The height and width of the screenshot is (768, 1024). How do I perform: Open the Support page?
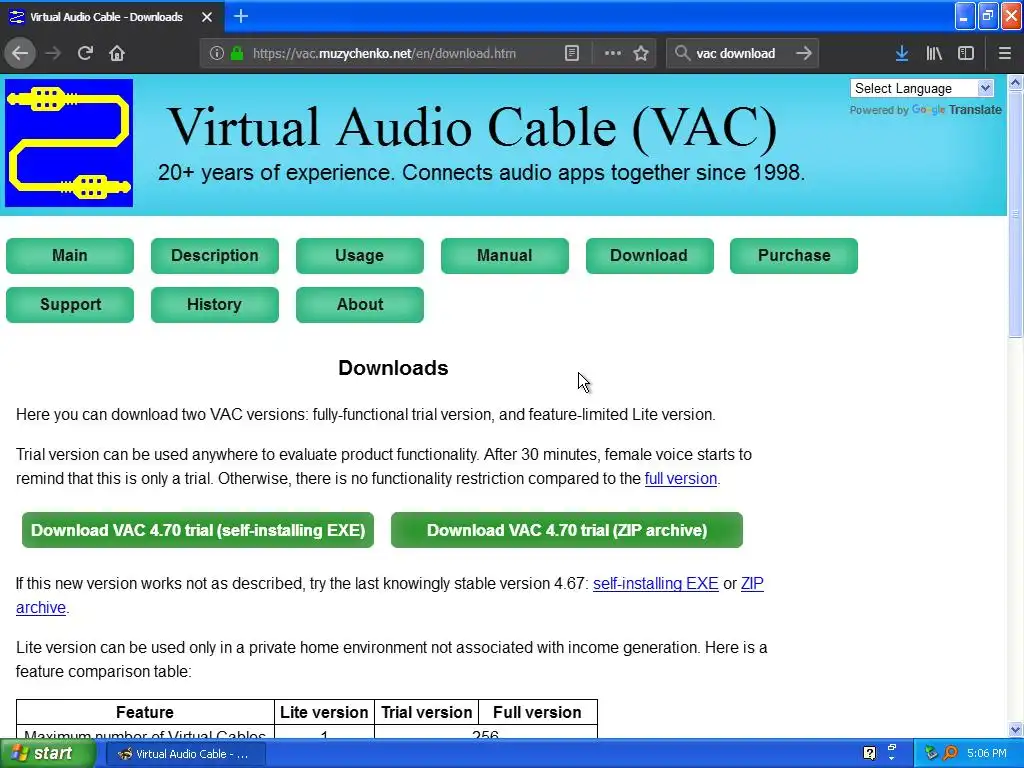pos(70,304)
